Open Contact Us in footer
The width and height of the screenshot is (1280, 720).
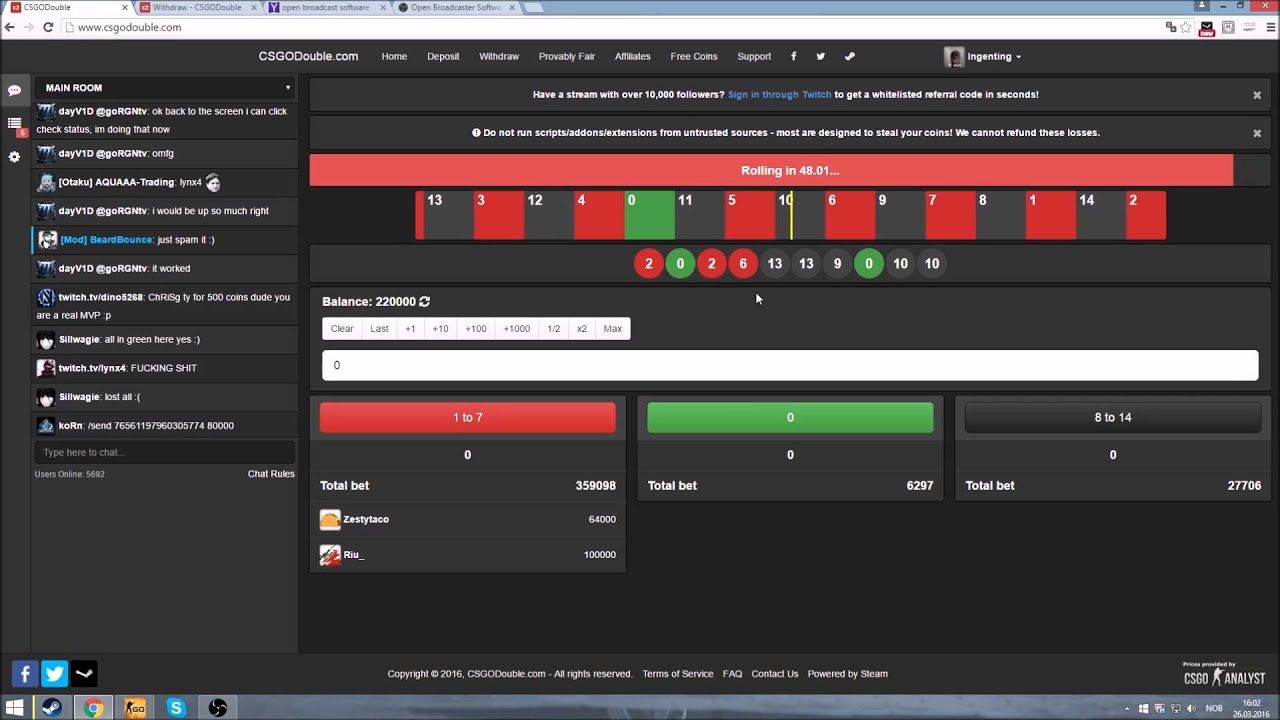[x=775, y=674]
